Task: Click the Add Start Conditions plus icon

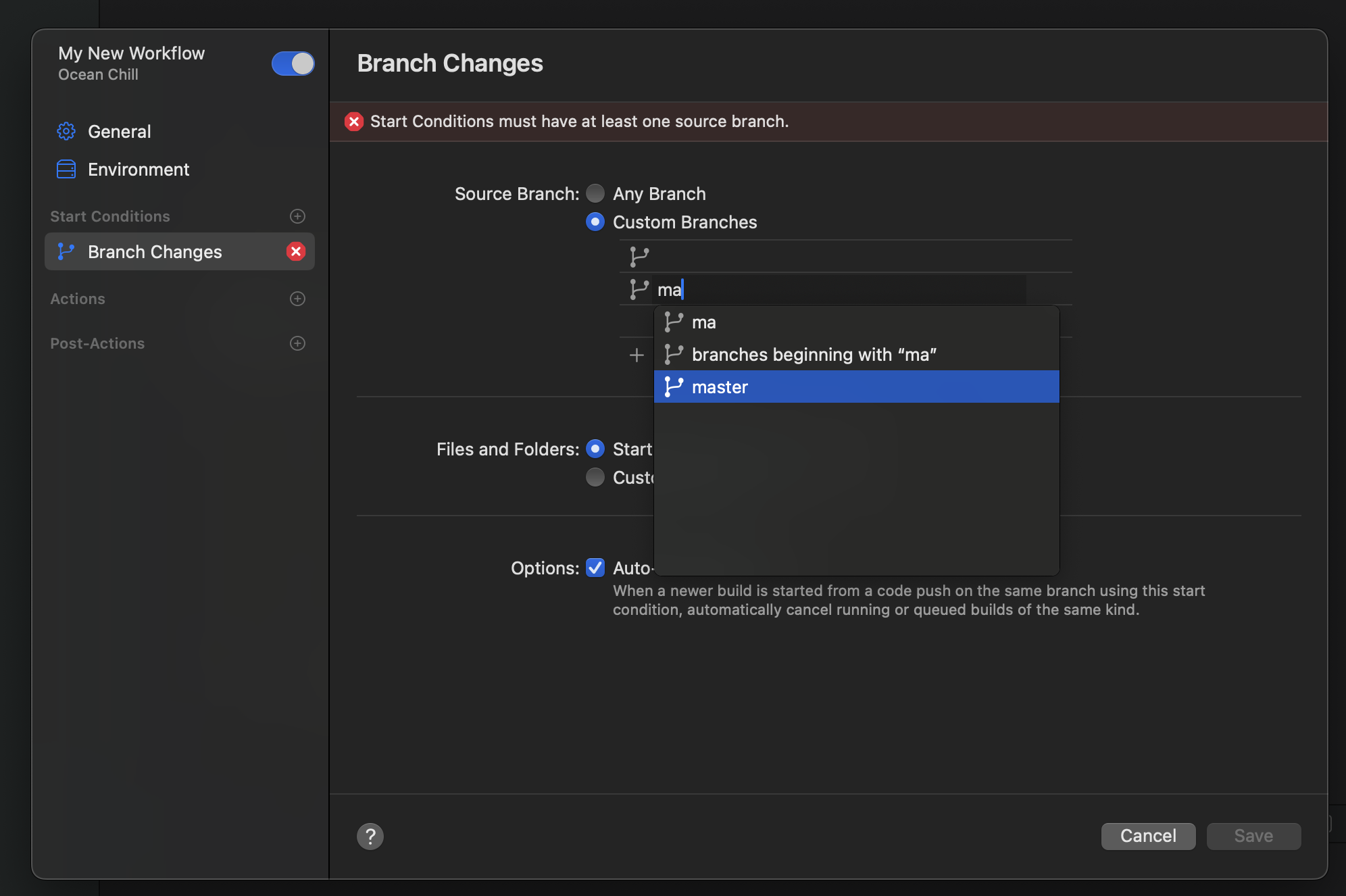Action: [297, 215]
